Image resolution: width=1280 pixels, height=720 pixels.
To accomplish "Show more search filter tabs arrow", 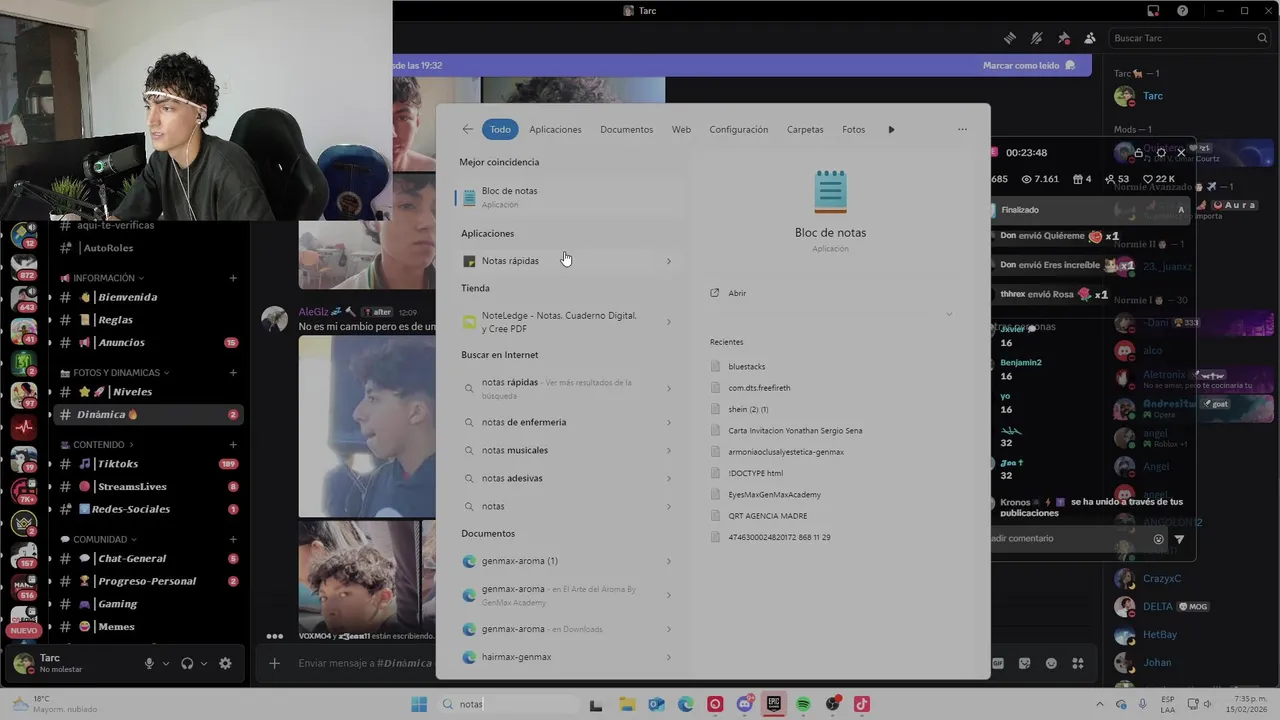I will coord(891,129).
